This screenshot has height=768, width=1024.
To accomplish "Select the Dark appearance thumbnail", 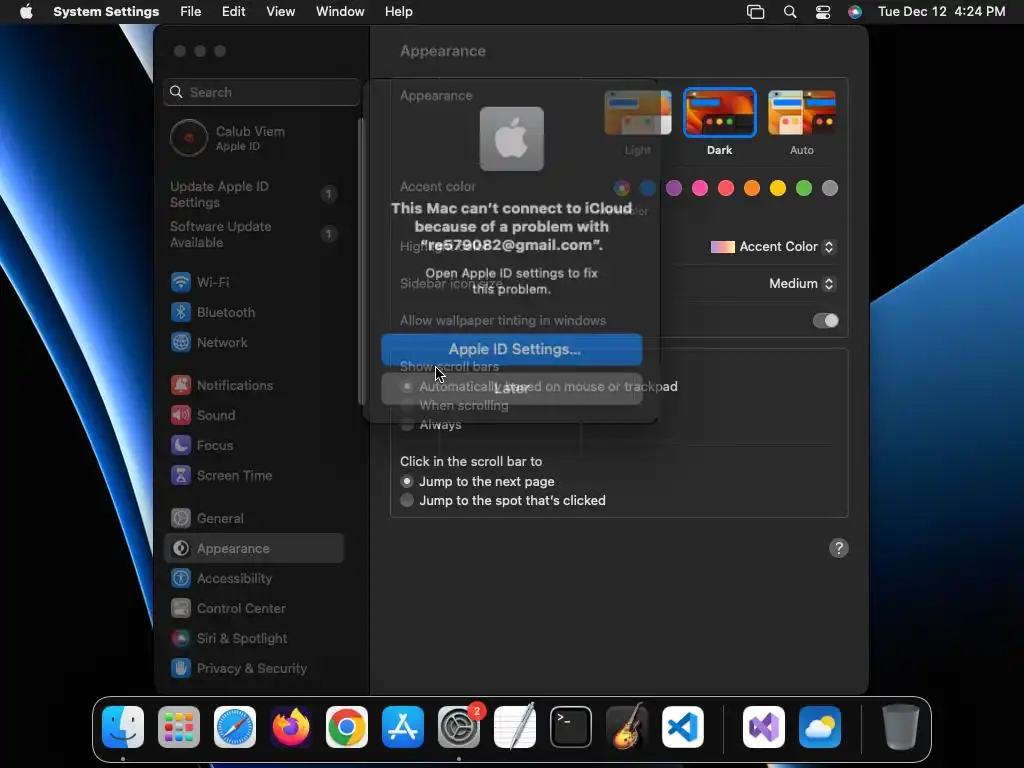I will [x=720, y=112].
